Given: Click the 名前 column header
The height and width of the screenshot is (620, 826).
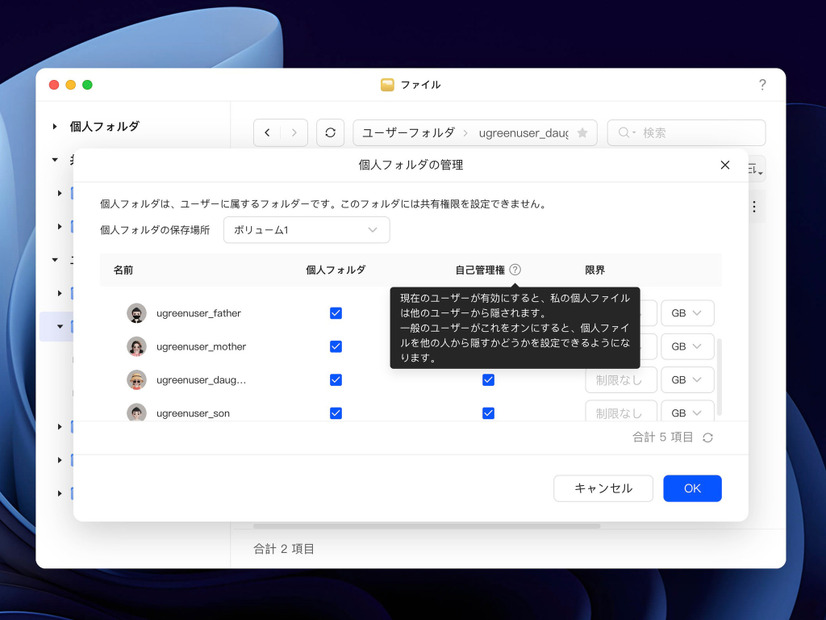Looking at the screenshot, I should point(123,270).
